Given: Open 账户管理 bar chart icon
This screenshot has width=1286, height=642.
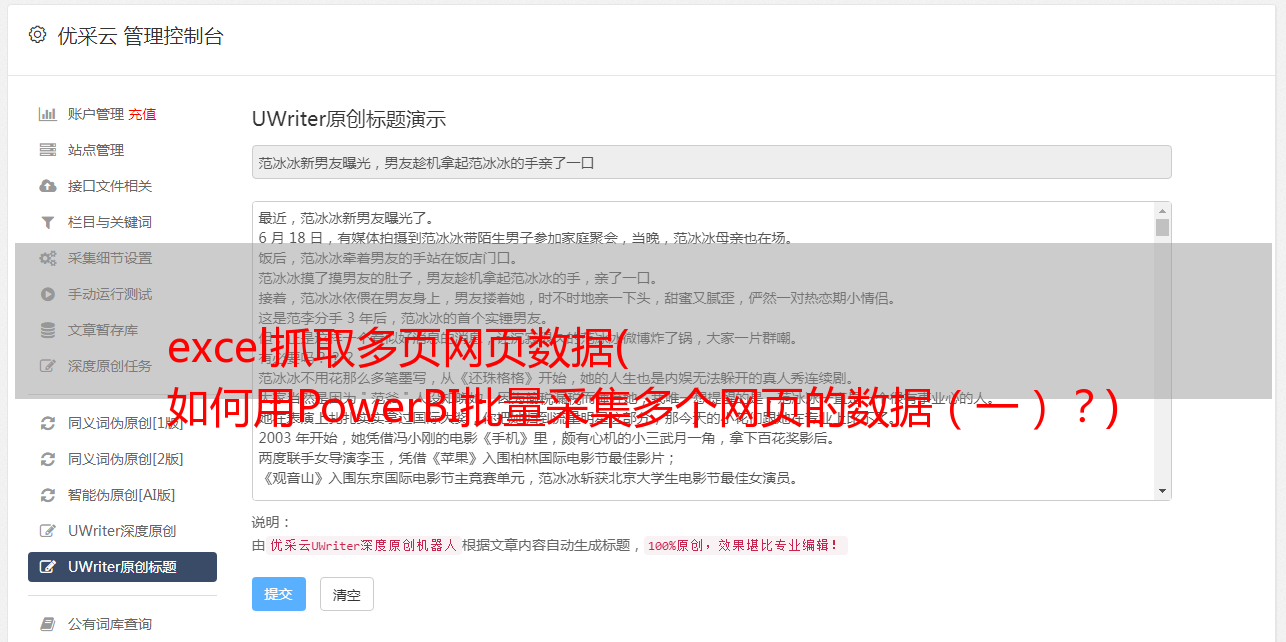Looking at the screenshot, I should 47,114.
